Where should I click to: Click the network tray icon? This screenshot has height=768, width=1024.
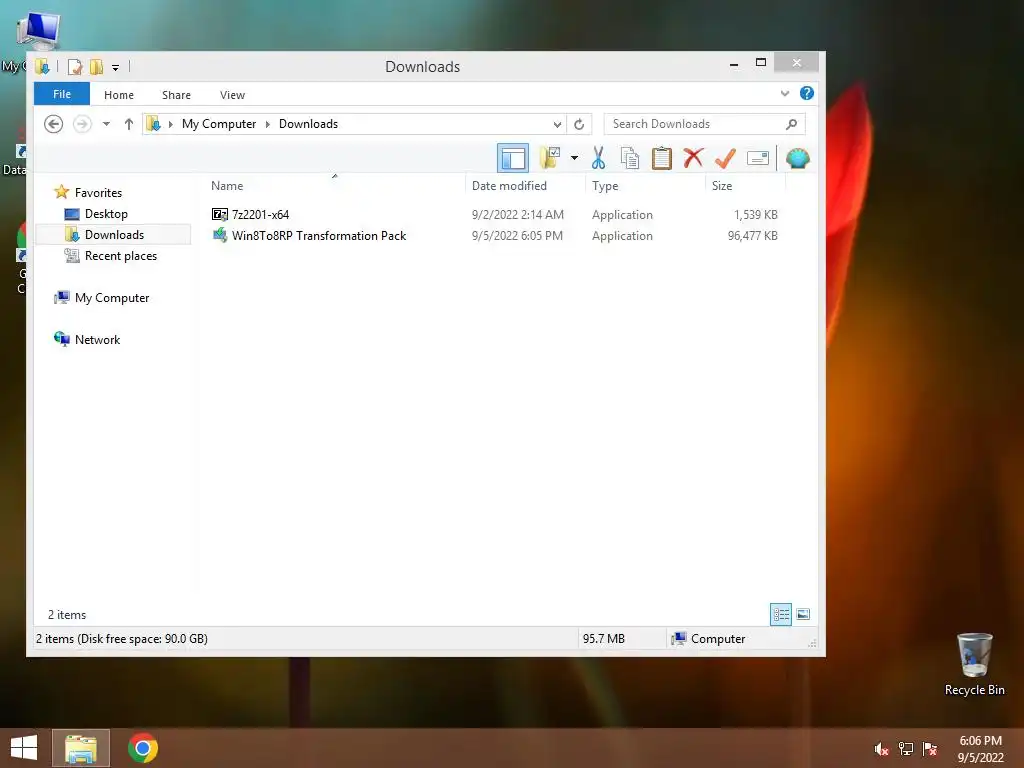(906, 748)
